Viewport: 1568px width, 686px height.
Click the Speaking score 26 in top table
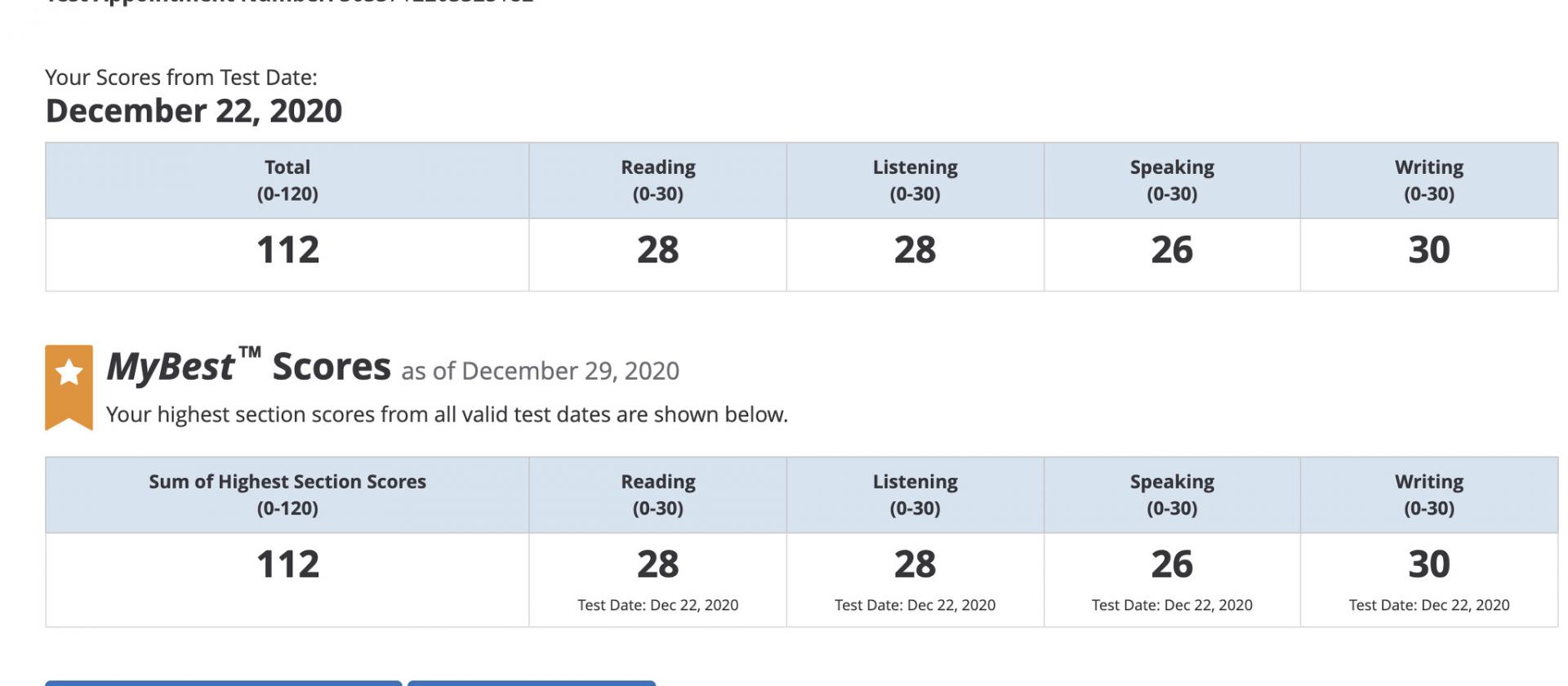(x=1172, y=250)
